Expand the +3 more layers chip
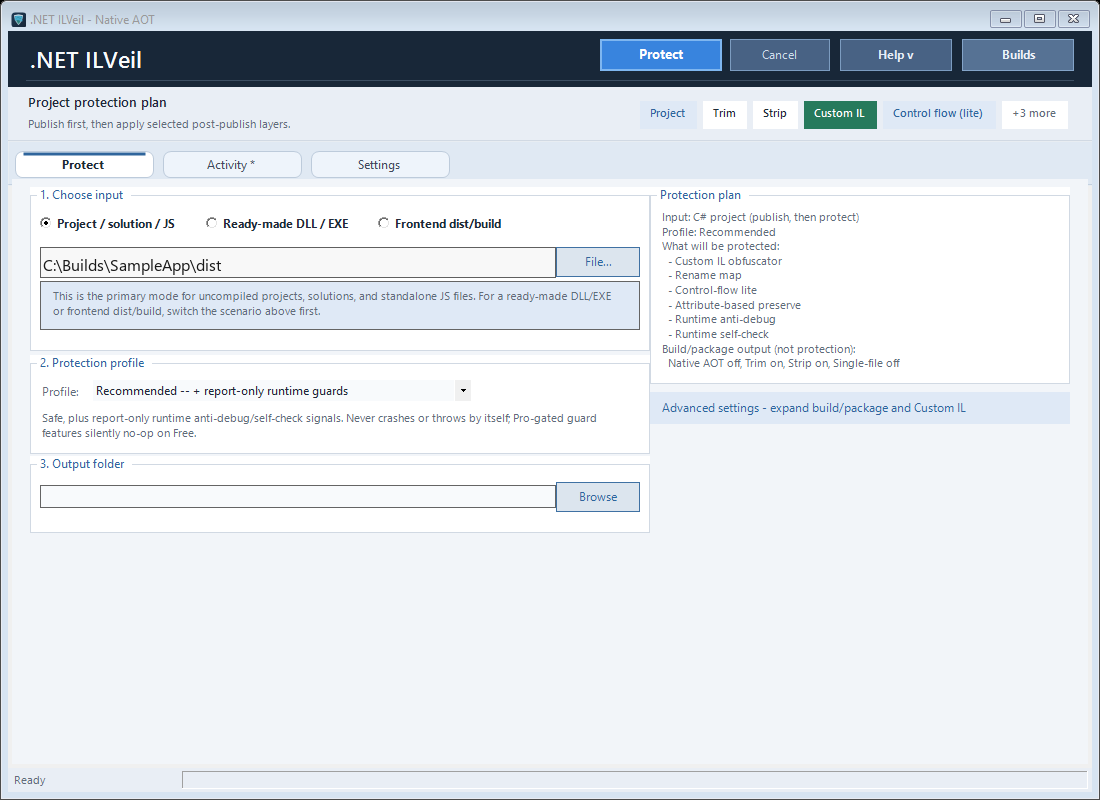1100x800 pixels. coord(1034,114)
